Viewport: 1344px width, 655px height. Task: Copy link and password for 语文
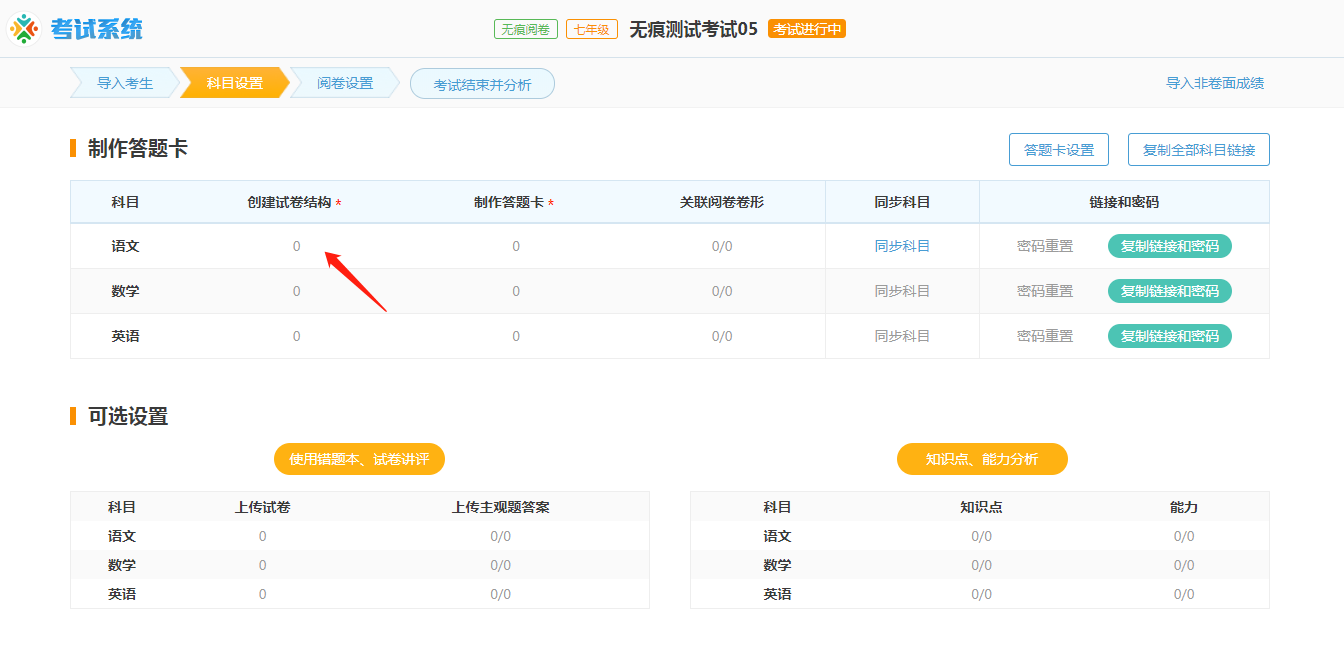1170,246
